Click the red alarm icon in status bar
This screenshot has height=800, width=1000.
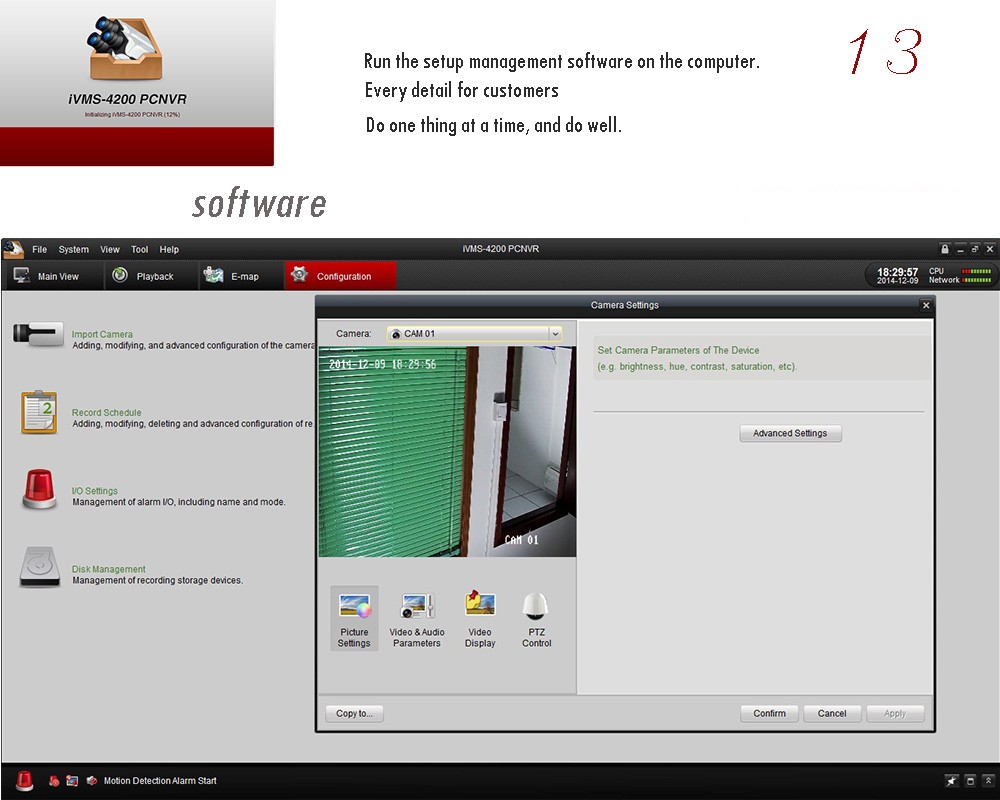24,781
